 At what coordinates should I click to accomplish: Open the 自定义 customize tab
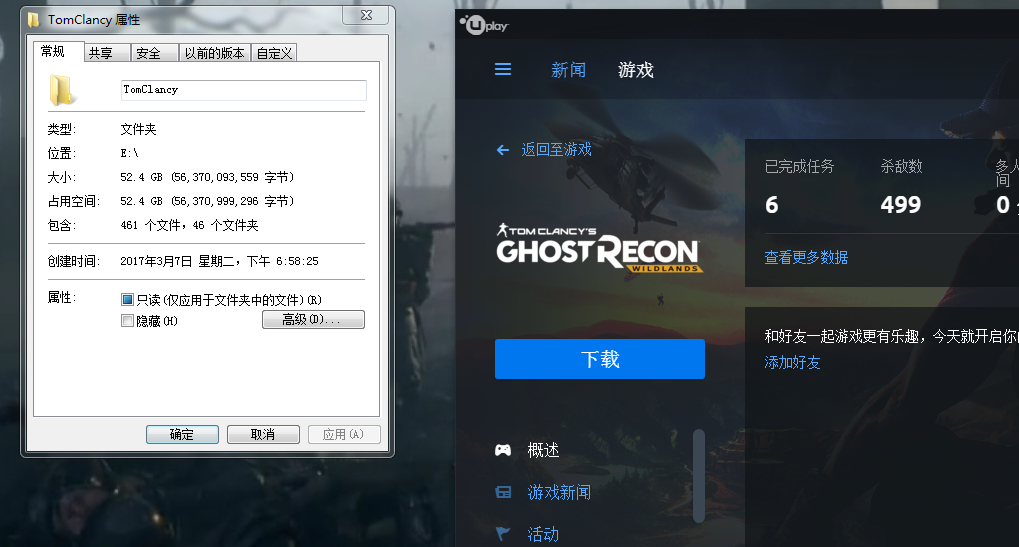274,53
